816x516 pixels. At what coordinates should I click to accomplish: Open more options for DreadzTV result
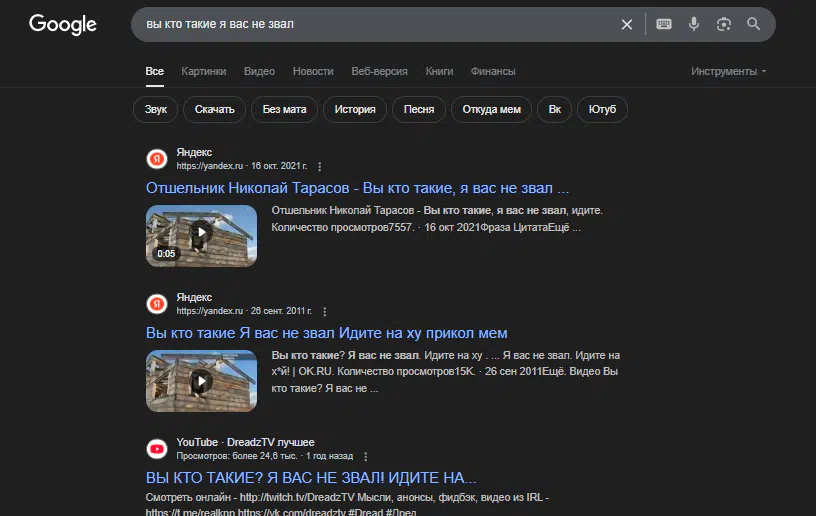366,456
